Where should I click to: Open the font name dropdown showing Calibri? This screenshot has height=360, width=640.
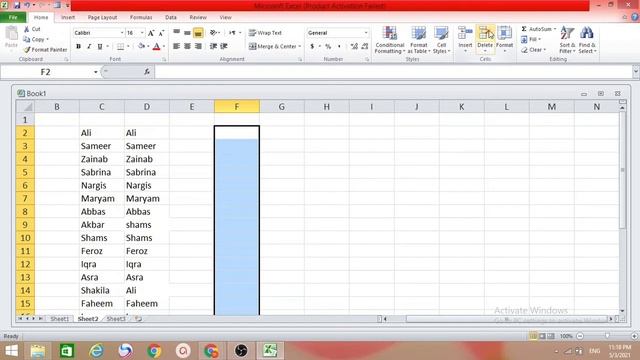tap(122, 33)
